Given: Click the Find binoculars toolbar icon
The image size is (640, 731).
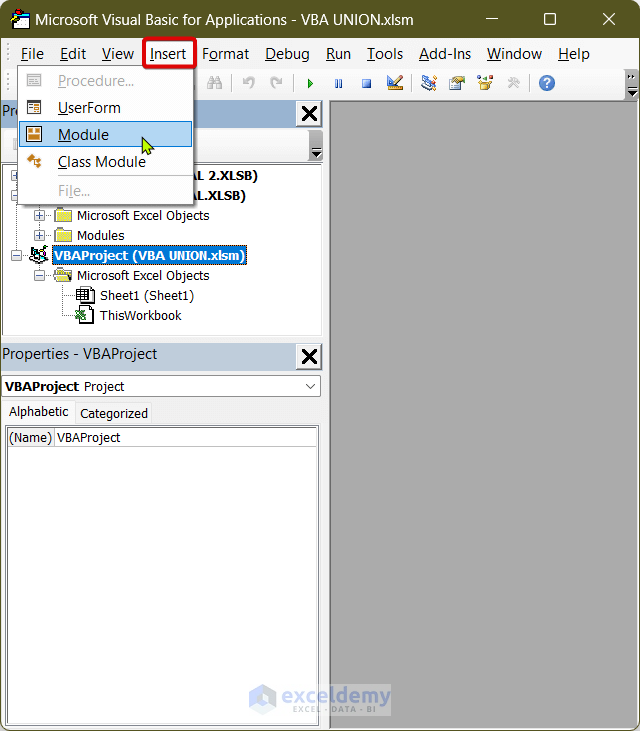Looking at the screenshot, I should [214, 83].
